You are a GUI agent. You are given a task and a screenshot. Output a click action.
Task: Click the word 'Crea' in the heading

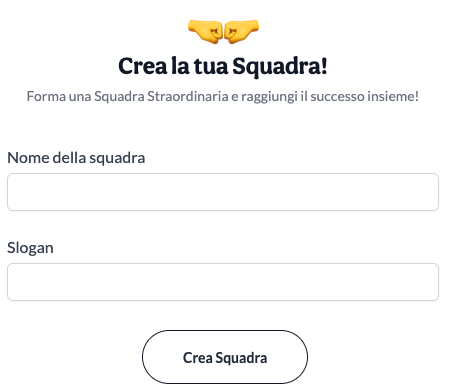click(x=142, y=66)
